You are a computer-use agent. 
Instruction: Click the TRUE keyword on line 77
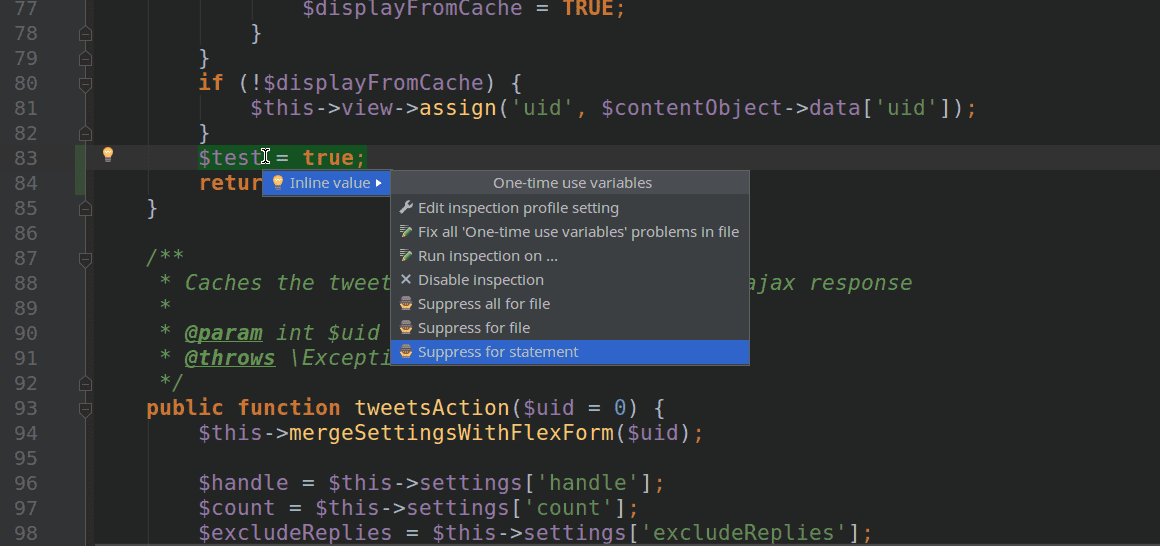(x=587, y=9)
